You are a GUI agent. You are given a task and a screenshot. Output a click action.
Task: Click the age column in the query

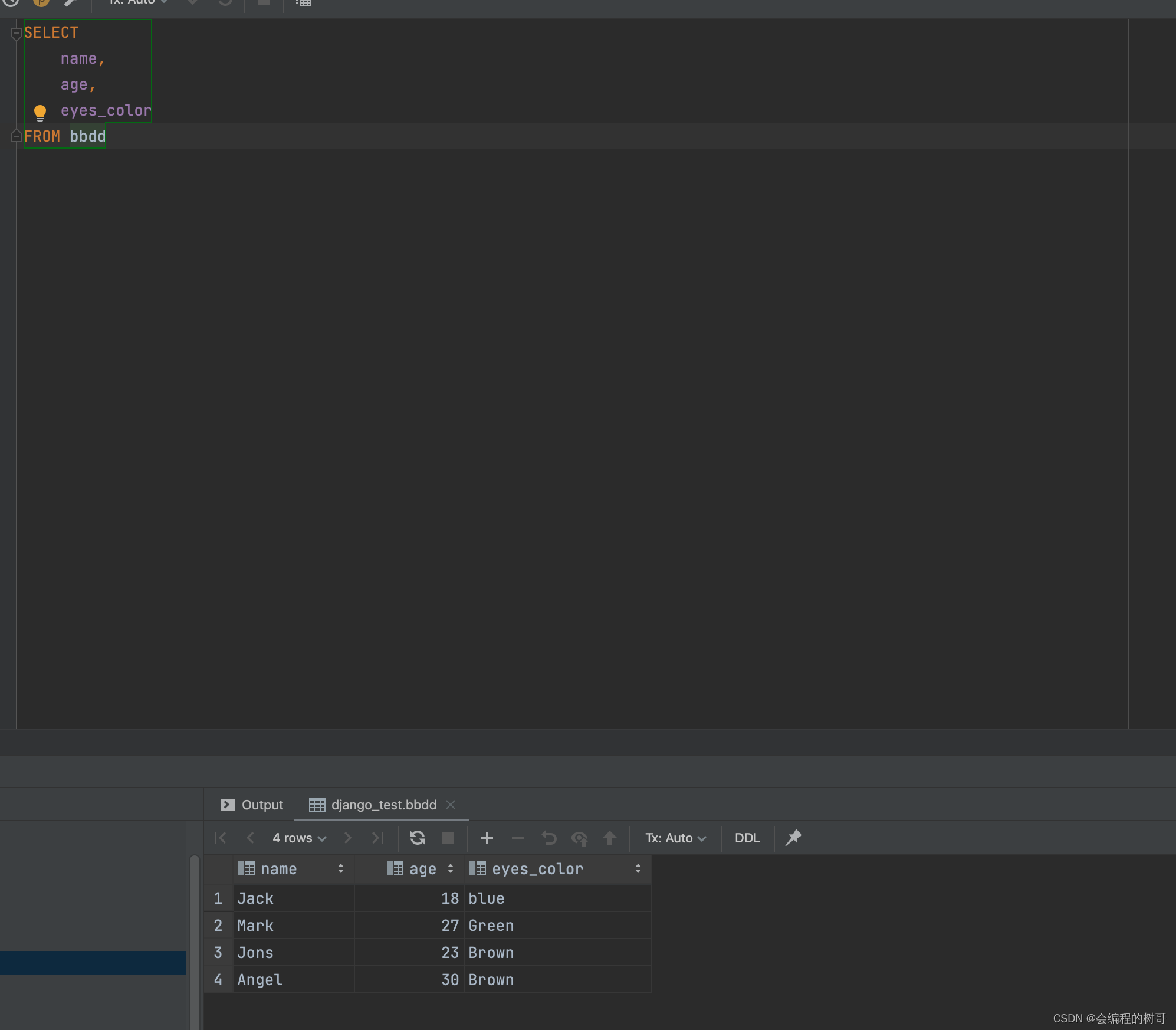click(74, 85)
